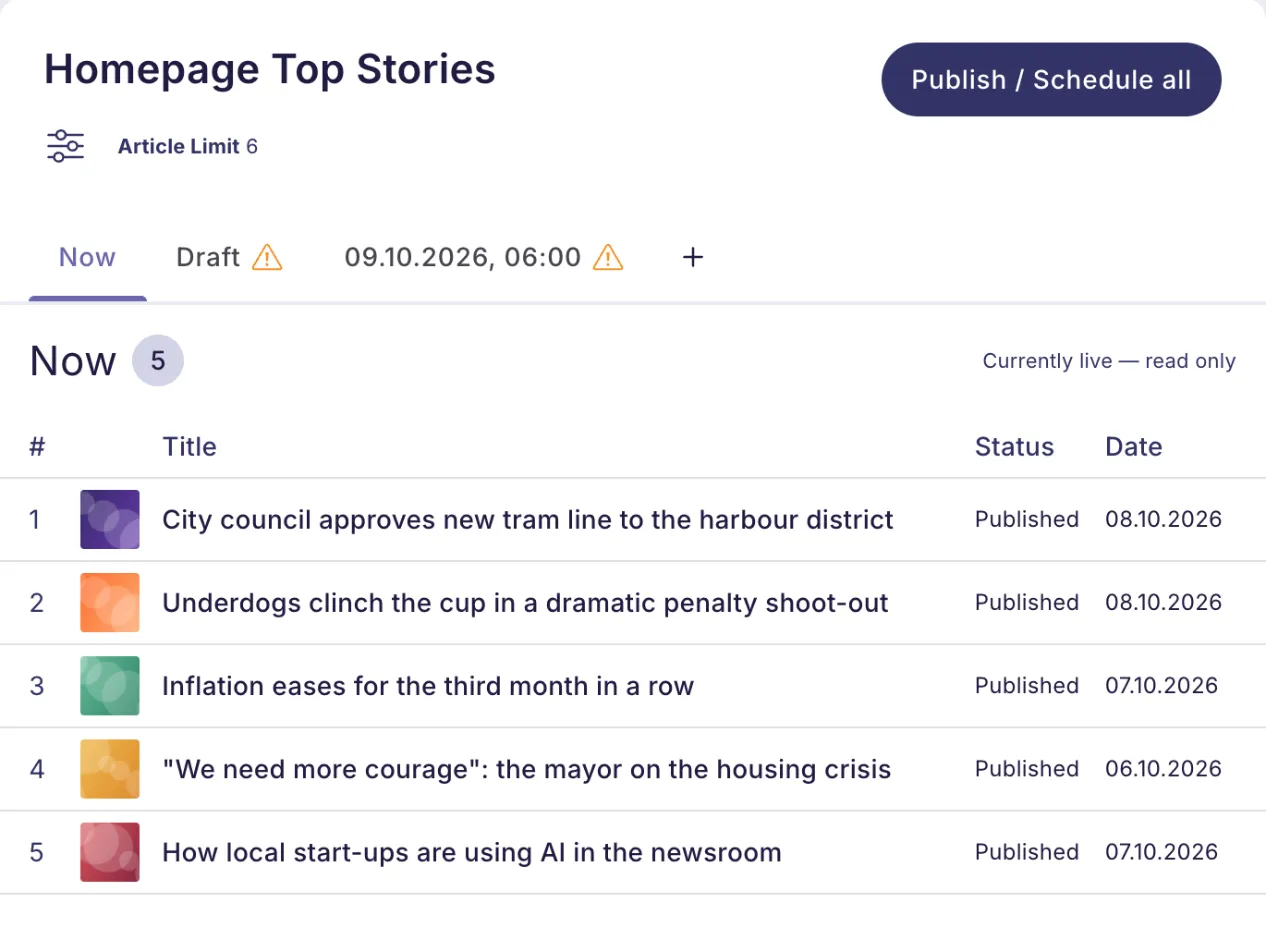The width and height of the screenshot is (1266, 952).
Task: Open "City council approves new tram line" article
Action: click(x=528, y=520)
